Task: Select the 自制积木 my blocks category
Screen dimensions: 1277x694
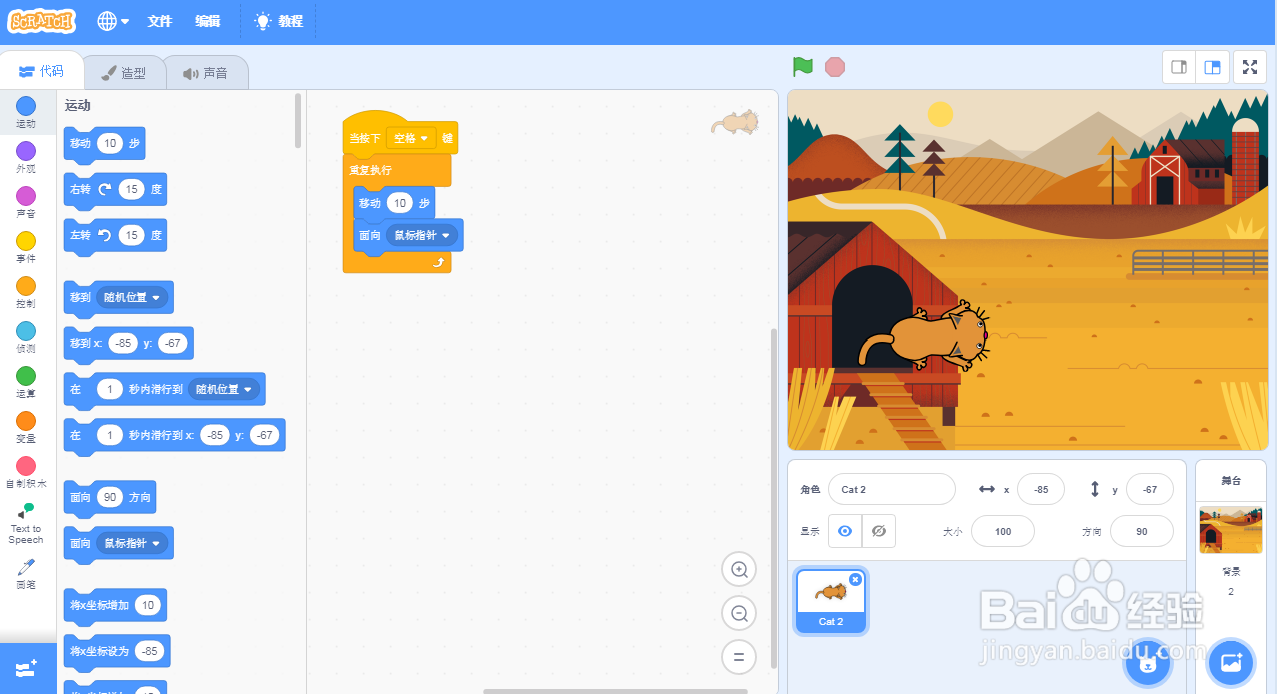Action: point(26,472)
